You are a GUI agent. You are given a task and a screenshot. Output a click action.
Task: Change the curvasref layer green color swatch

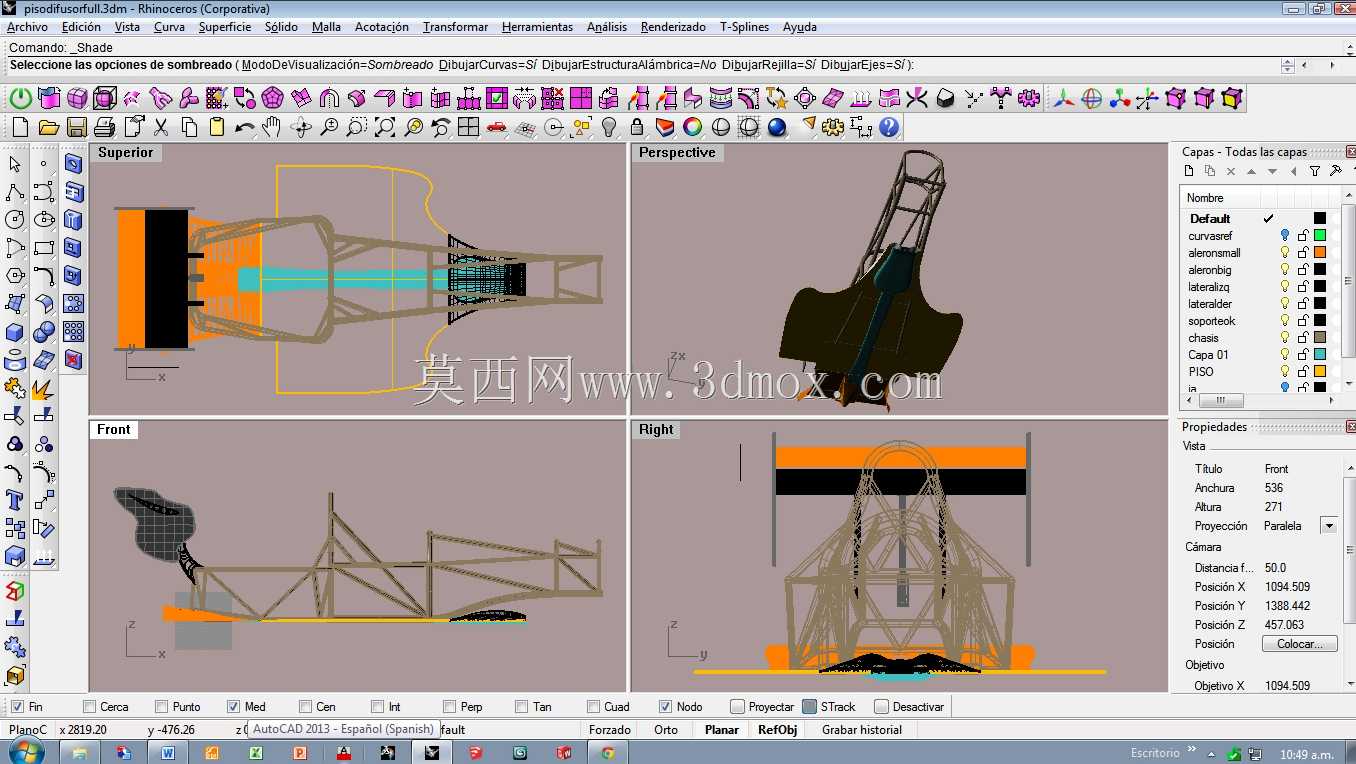point(1320,236)
